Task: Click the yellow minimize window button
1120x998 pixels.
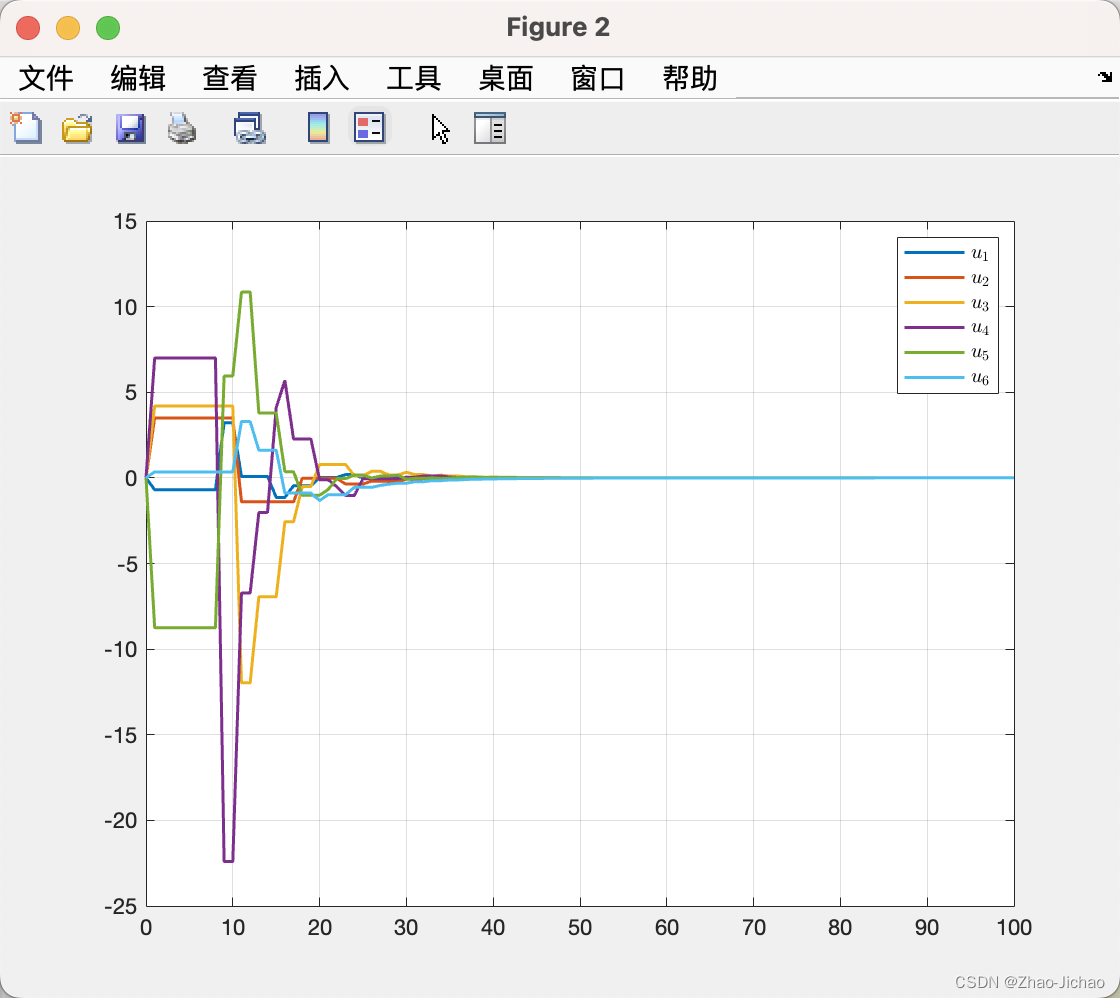Action: point(68,28)
